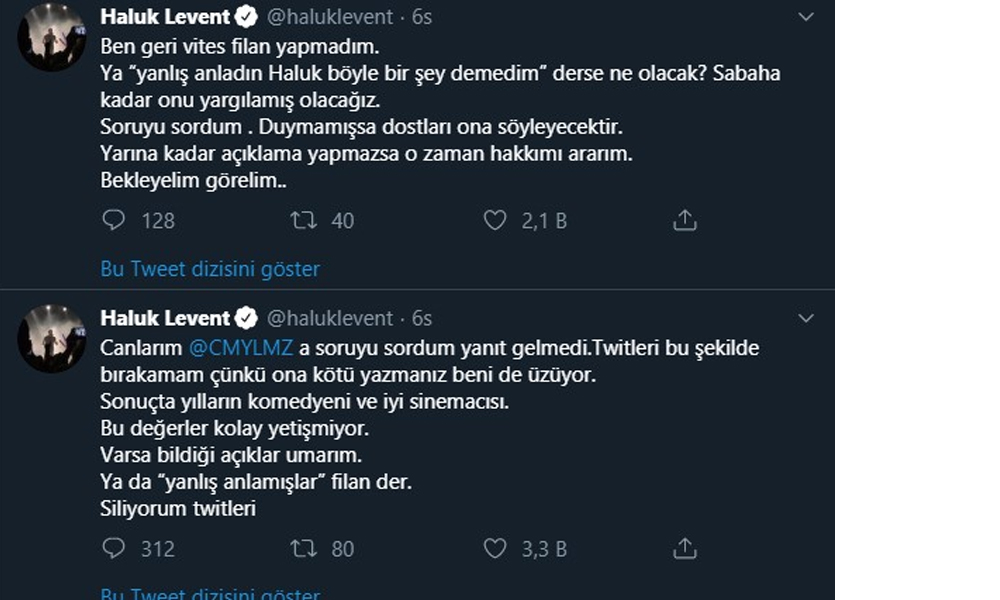This screenshot has width=1000, height=600.
Task: Retweet the tweet with 40 retweets
Action: (x=303, y=220)
